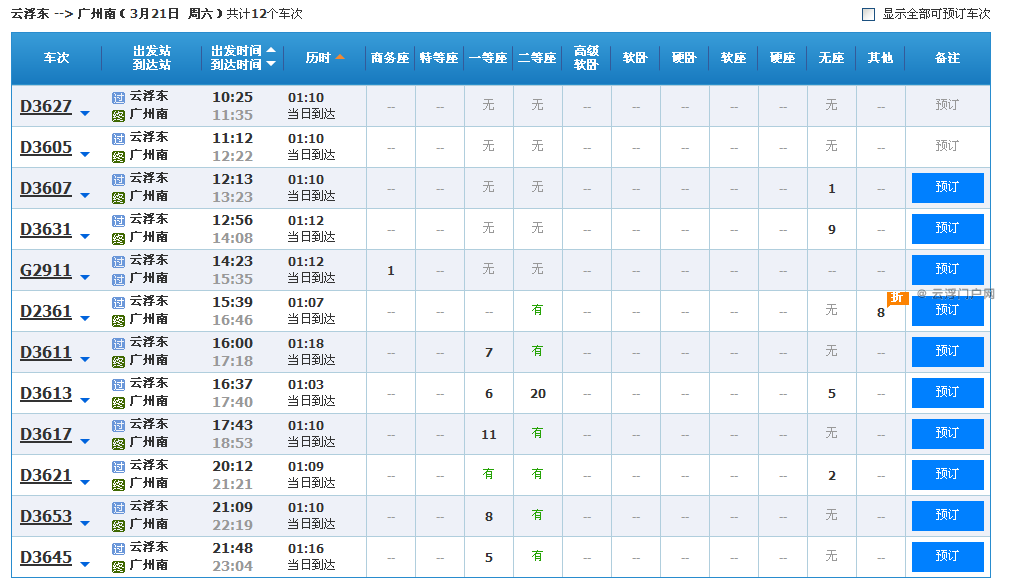Expand stops for D3645 arrow

click(x=85, y=564)
